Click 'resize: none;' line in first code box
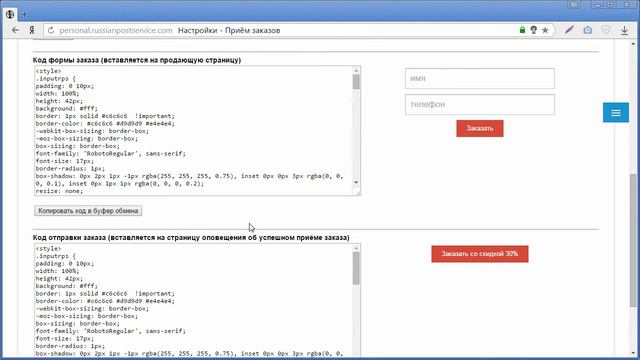The image size is (640, 360). click(x=59, y=191)
